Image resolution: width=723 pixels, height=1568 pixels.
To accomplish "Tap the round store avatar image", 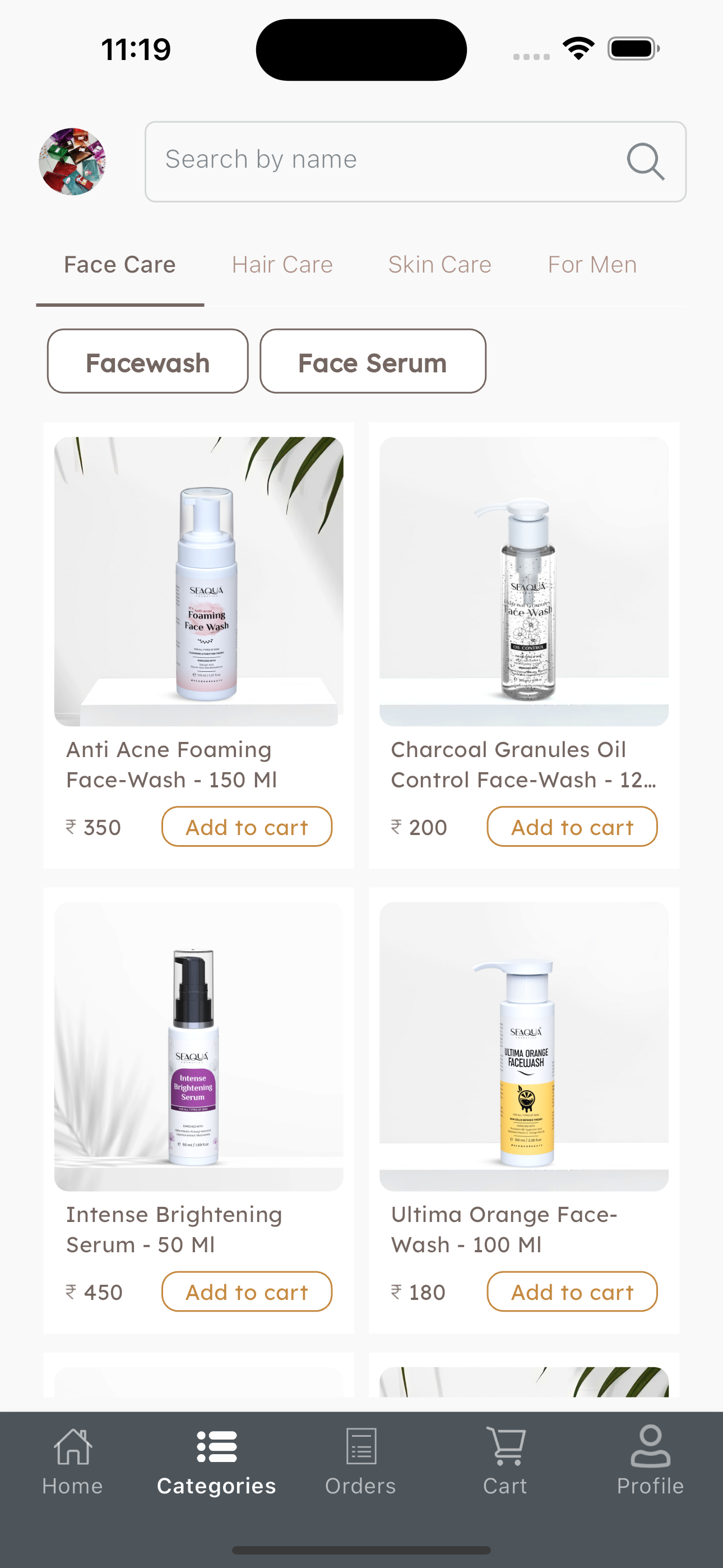I will point(72,162).
